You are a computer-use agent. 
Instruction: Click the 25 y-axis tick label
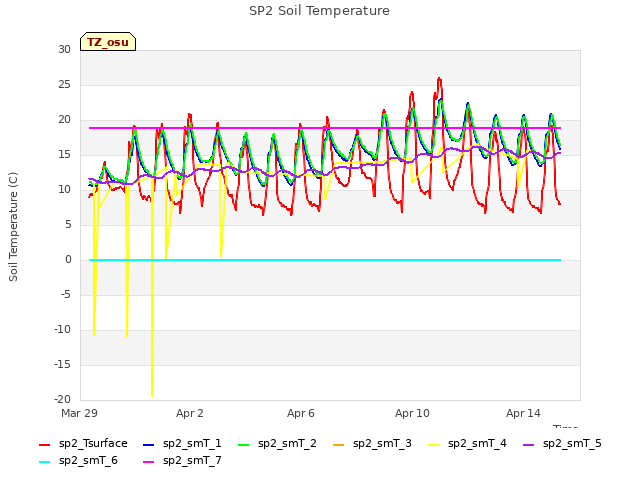point(64,84)
